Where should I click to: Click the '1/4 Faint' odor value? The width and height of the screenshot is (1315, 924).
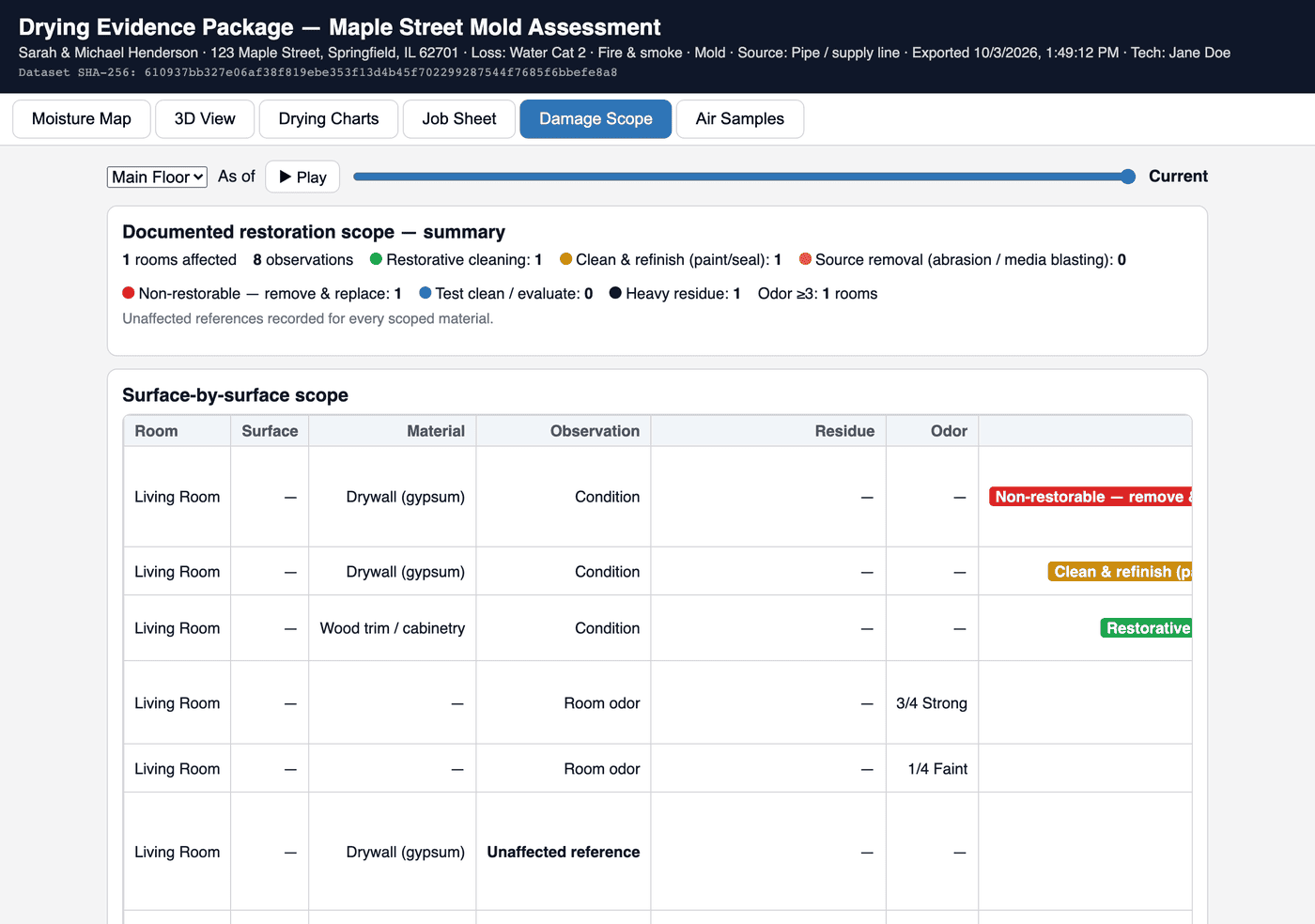pyautogui.click(x=937, y=769)
